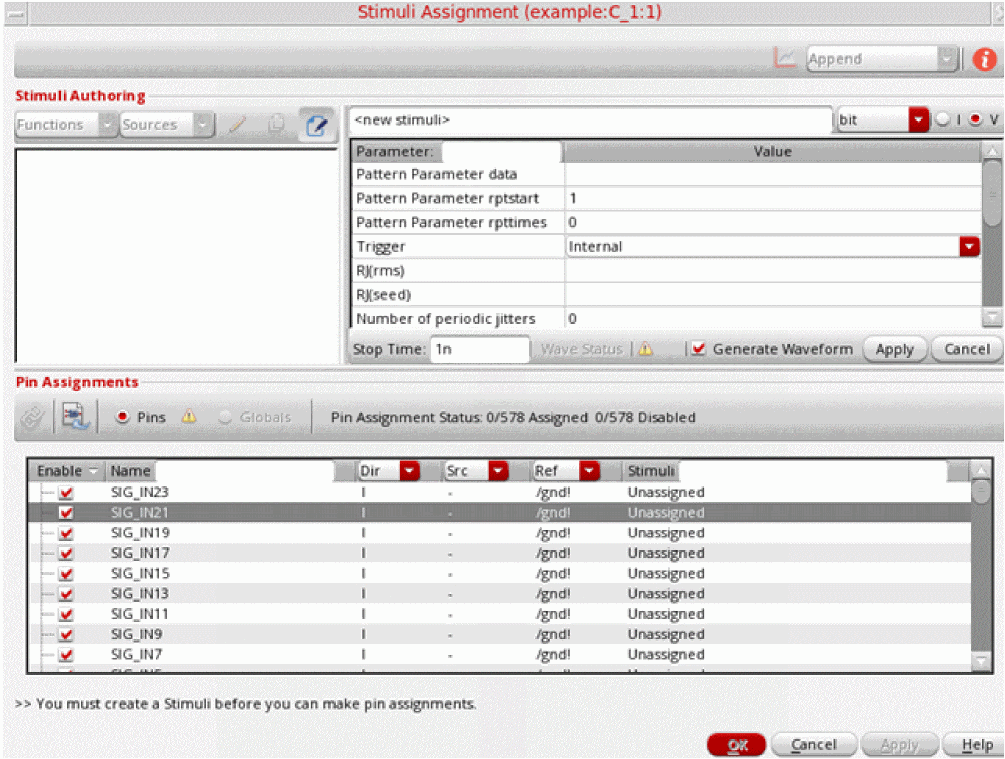Click the red info icon at top right
The width and height of the screenshot is (1005, 759).
(984, 59)
